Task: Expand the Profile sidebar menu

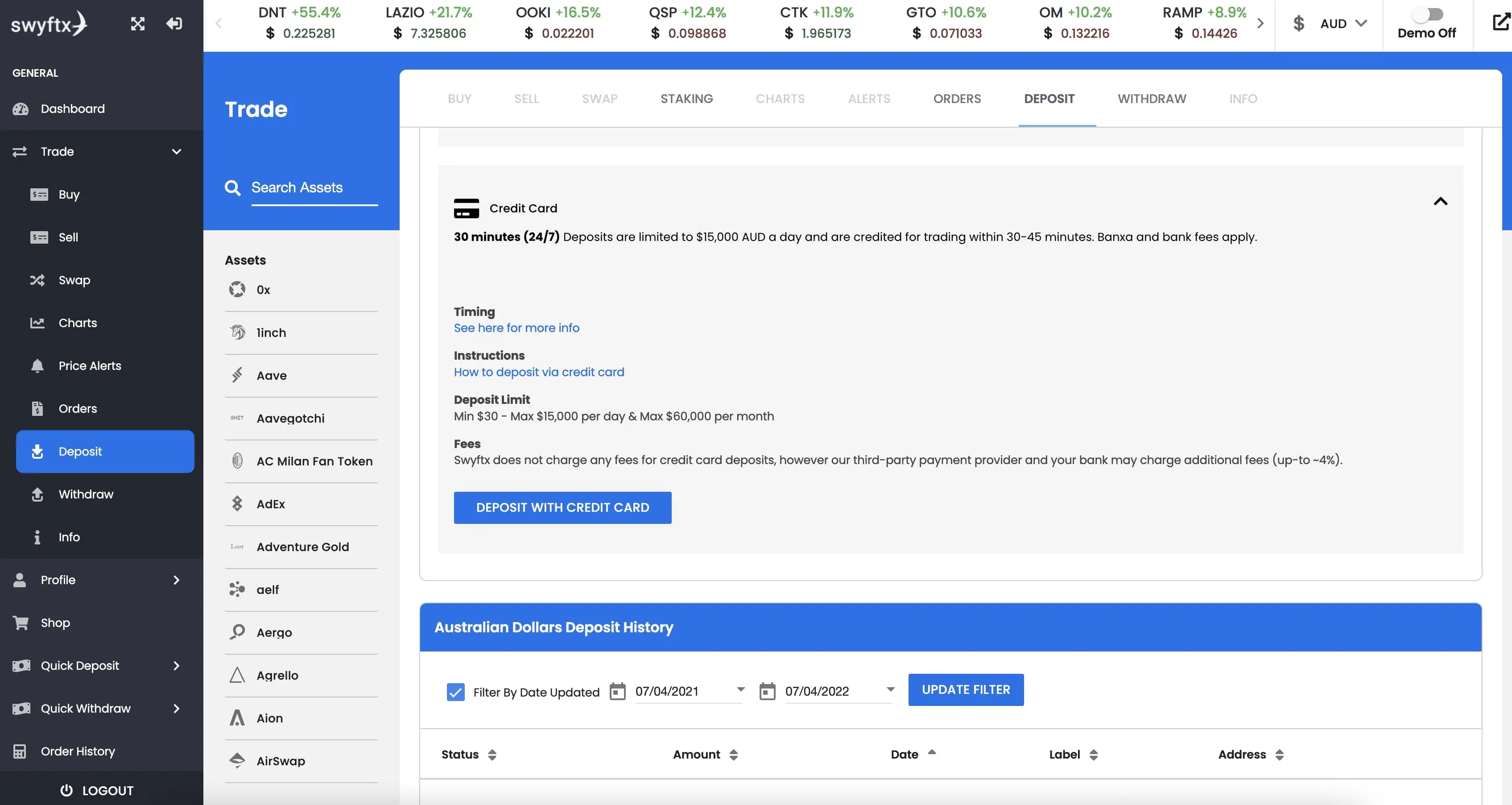Action: (176, 580)
